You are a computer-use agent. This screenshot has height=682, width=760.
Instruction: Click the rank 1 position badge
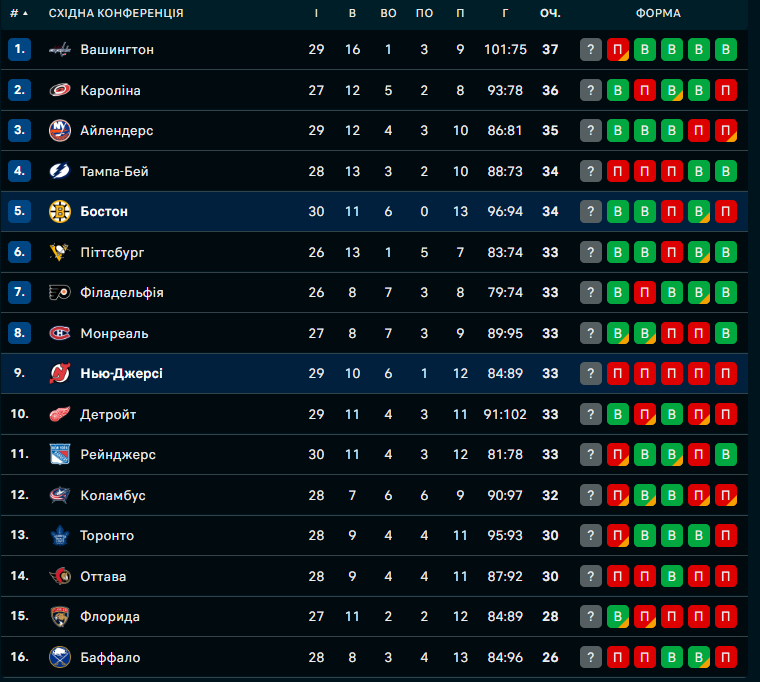coord(20,49)
